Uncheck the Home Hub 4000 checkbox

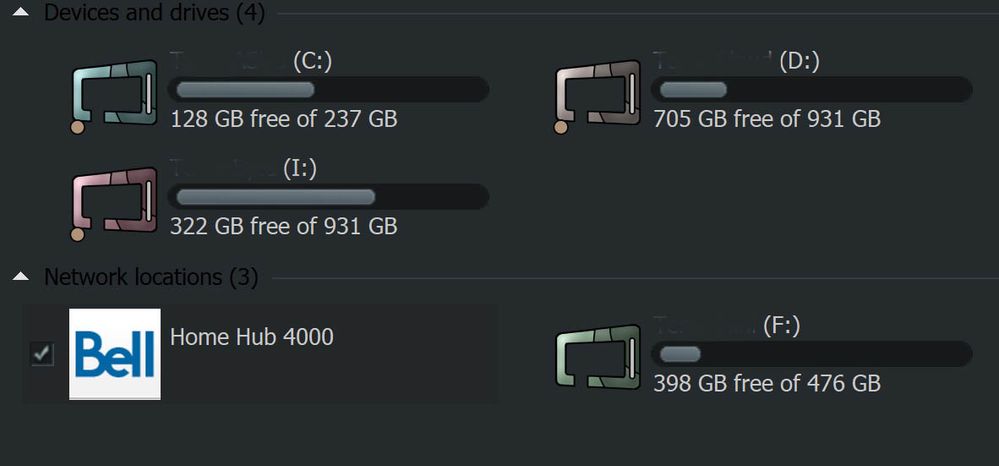[x=42, y=354]
